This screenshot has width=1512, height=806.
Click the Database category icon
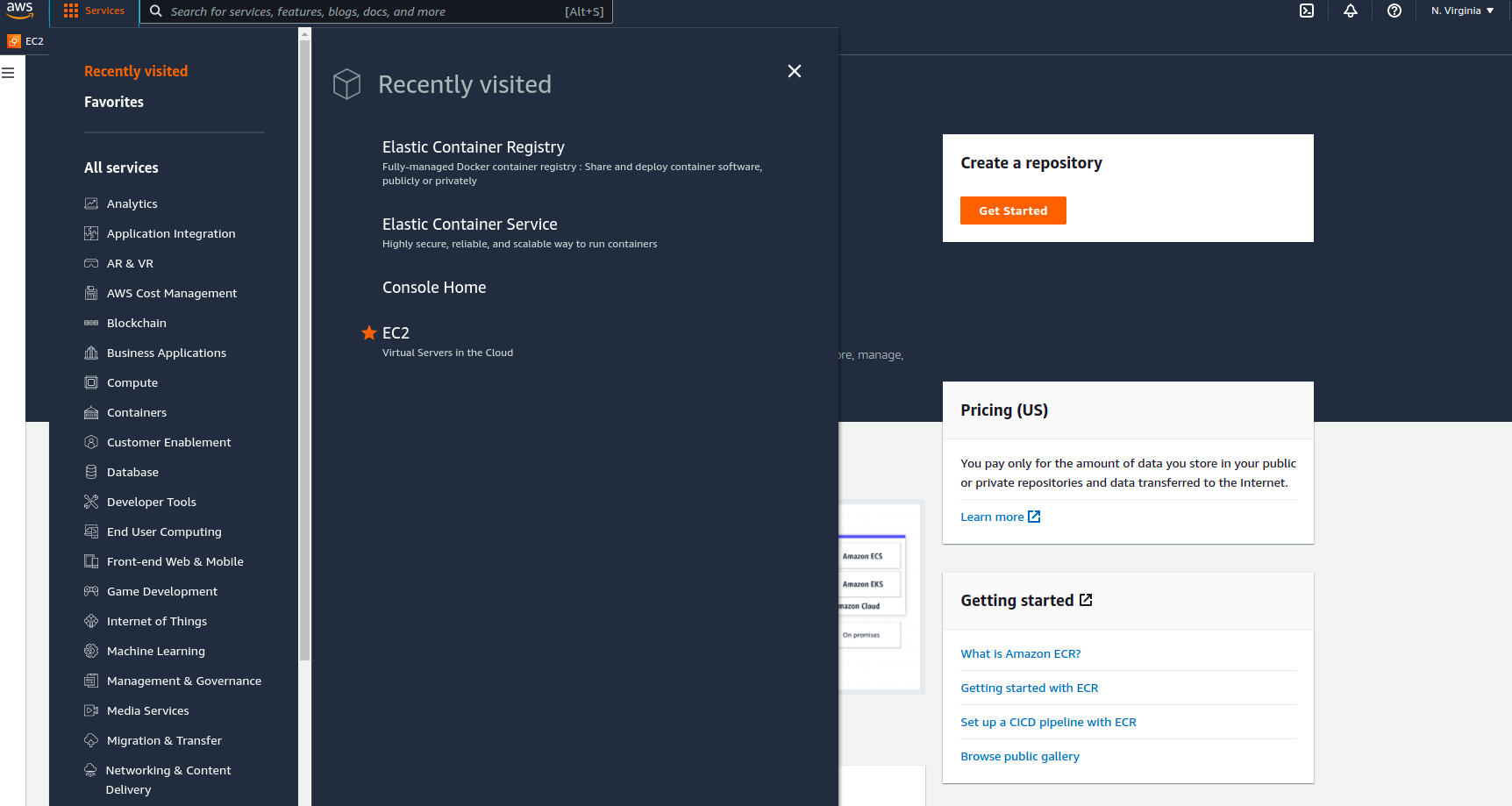pos(92,472)
